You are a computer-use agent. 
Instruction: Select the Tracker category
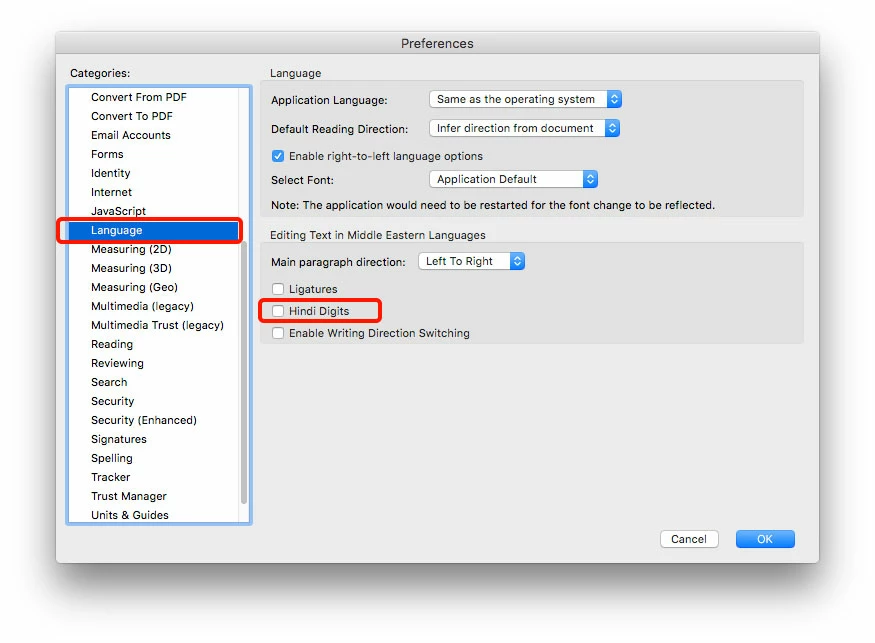[x=153, y=477]
